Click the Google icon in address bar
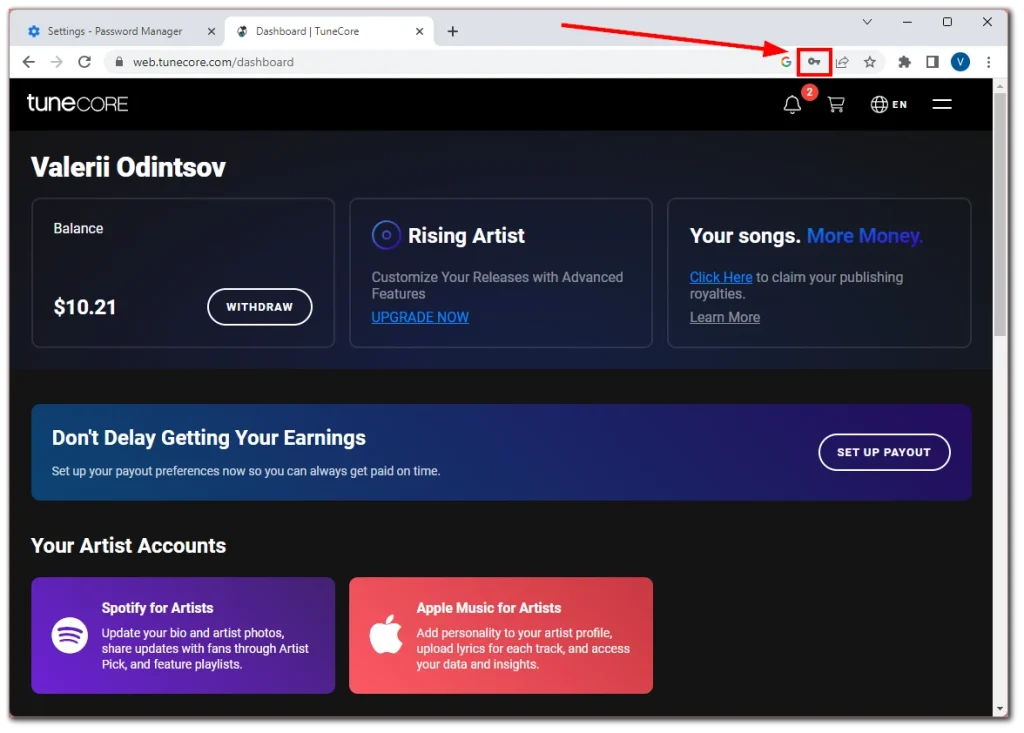This screenshot has width=1024, height=733. (786, 62)
